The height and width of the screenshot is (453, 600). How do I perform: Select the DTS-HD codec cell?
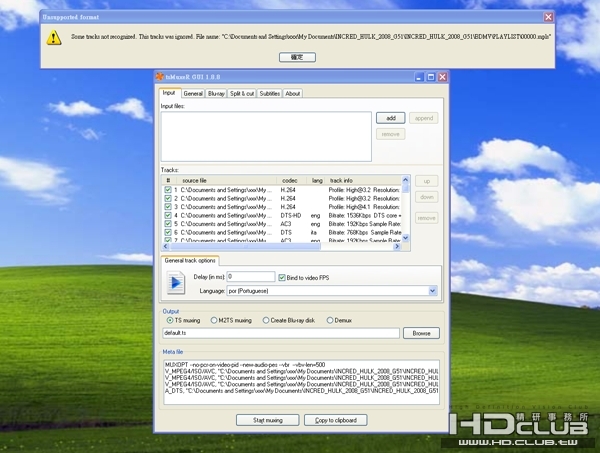[291, 215]
